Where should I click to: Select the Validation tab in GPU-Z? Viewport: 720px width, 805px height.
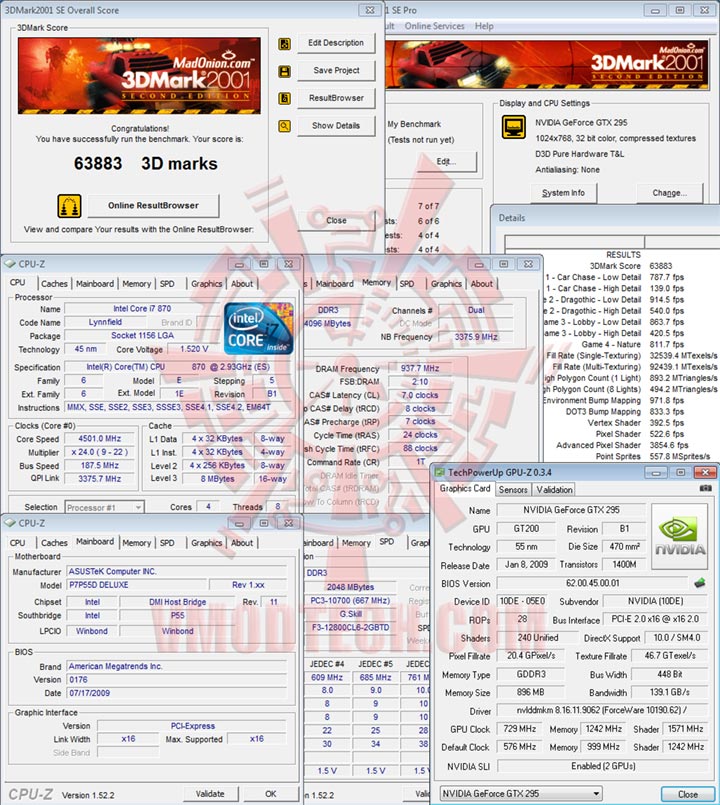(x=555, y=490)
